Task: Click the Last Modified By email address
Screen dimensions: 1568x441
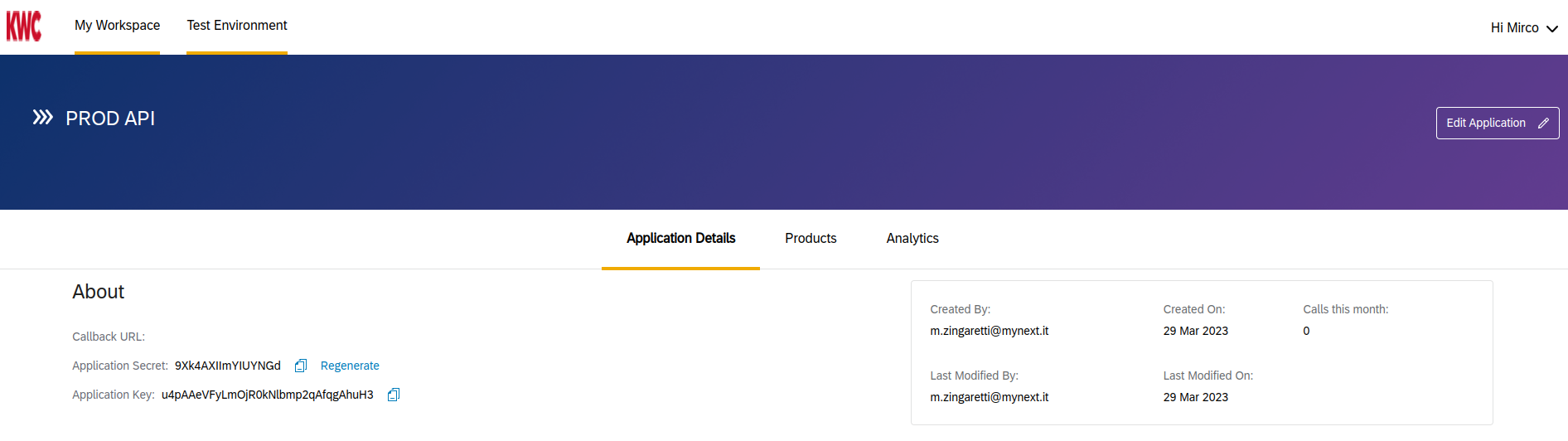Action: pyautogui.click(x=989, y=397)
